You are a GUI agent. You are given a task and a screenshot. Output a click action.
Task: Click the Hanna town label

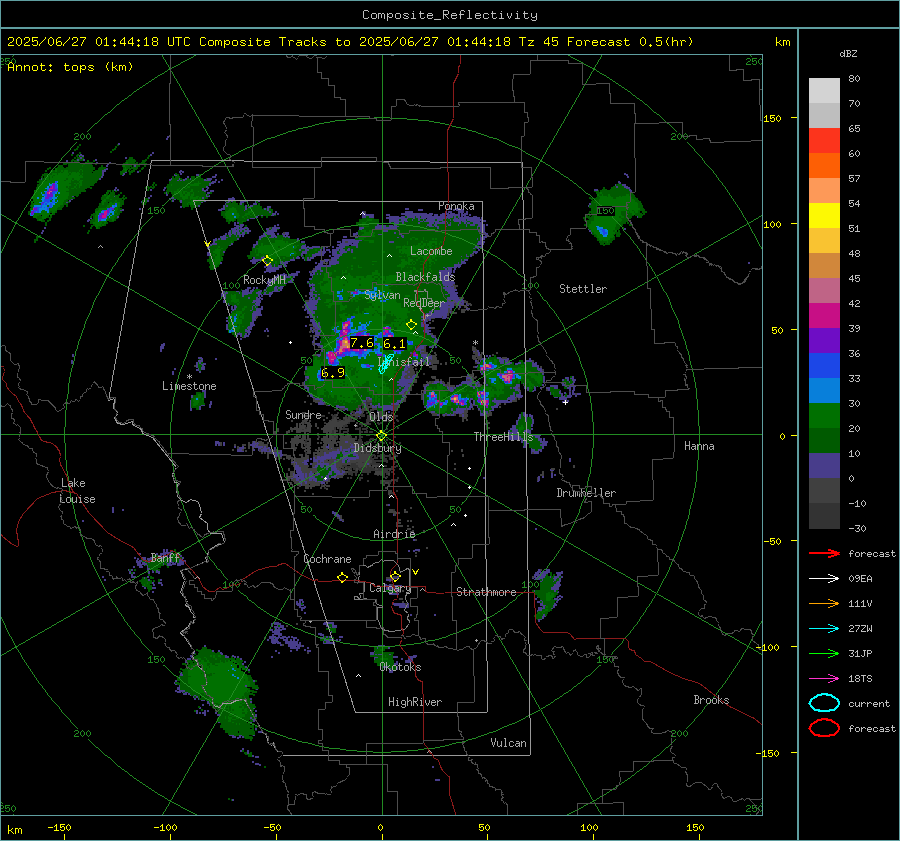coord(699,446)
